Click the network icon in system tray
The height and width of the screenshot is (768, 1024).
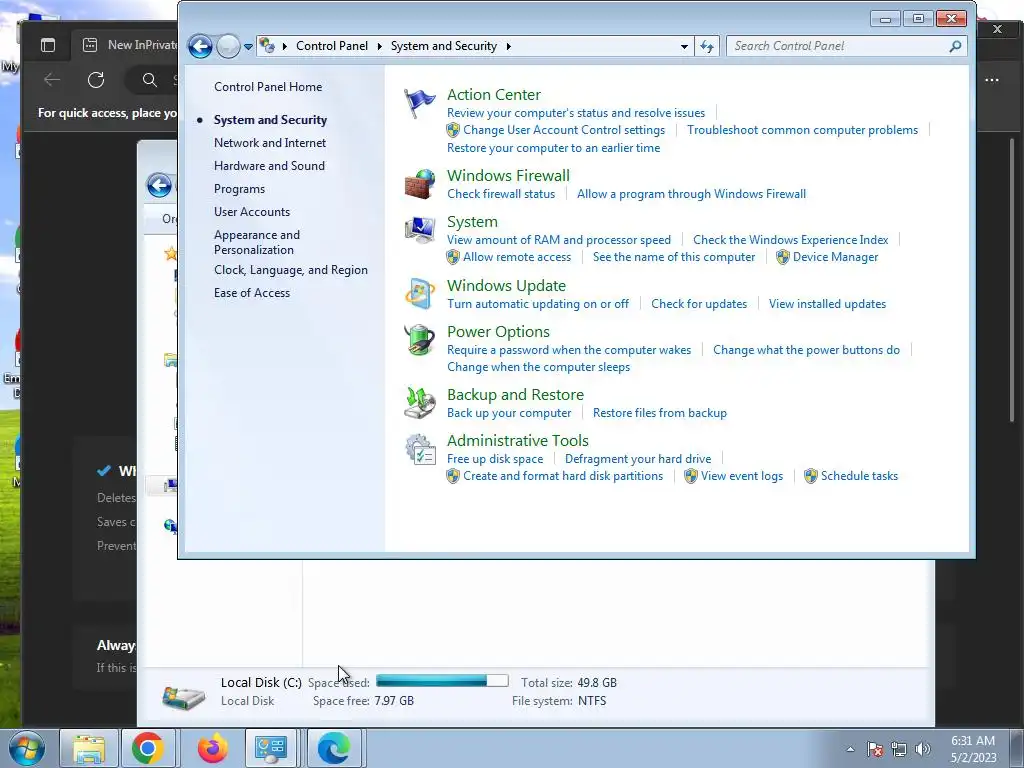[899, 749]
